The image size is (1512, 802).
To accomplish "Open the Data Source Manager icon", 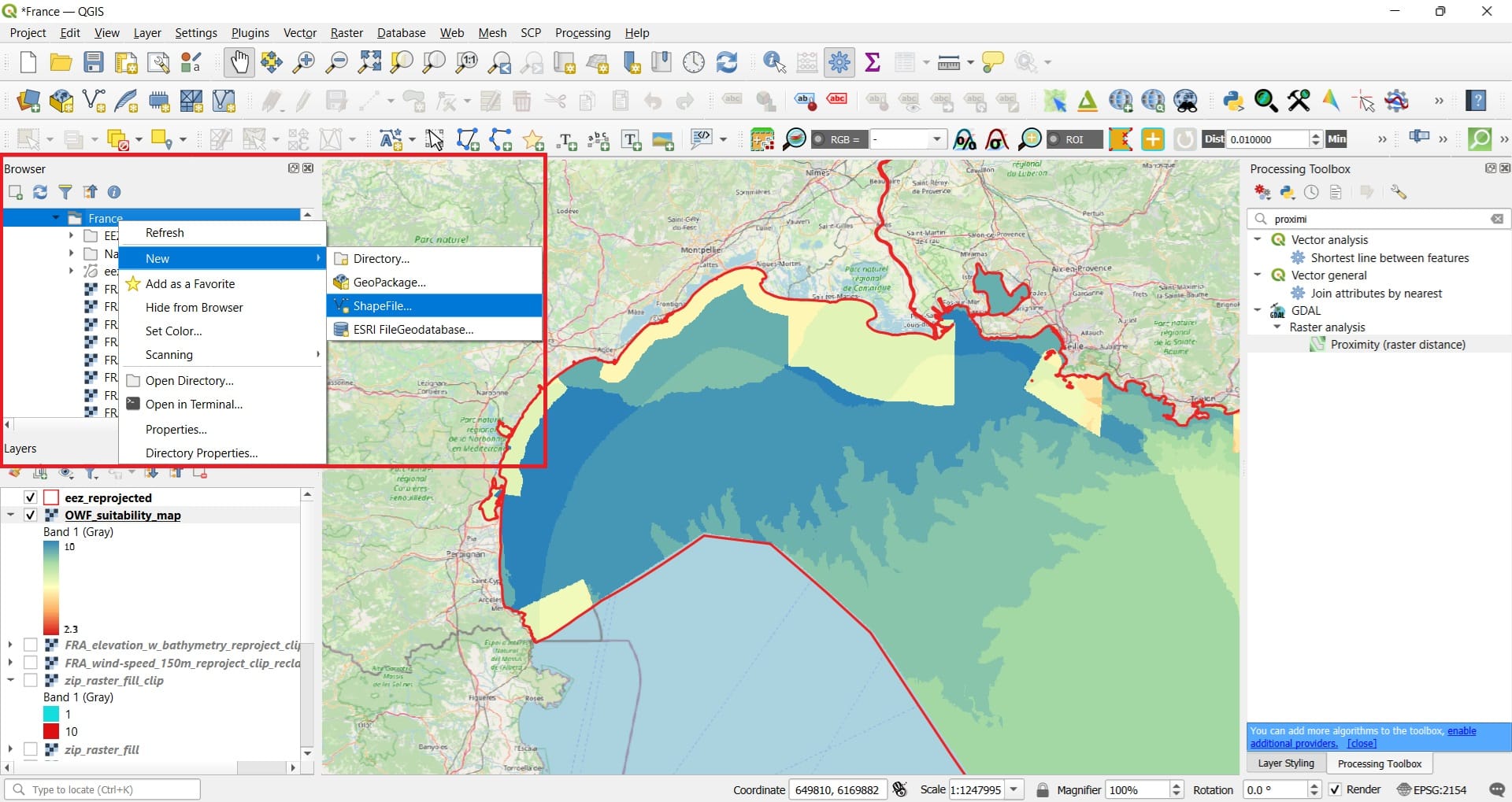I will click(28, 101).
